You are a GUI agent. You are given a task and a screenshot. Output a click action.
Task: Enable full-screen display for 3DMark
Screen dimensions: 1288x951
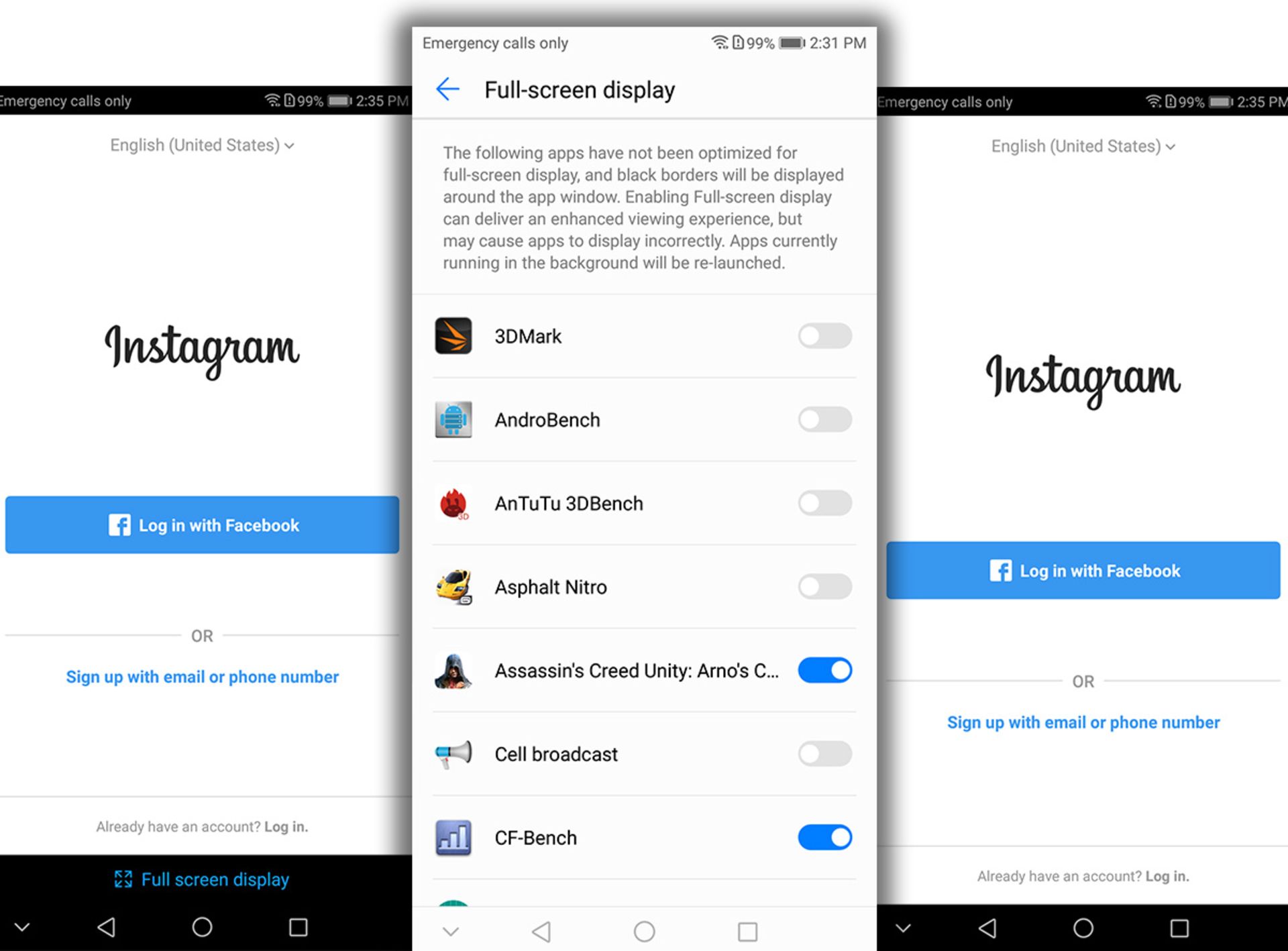pyautogui.click(x=824, y=334)
